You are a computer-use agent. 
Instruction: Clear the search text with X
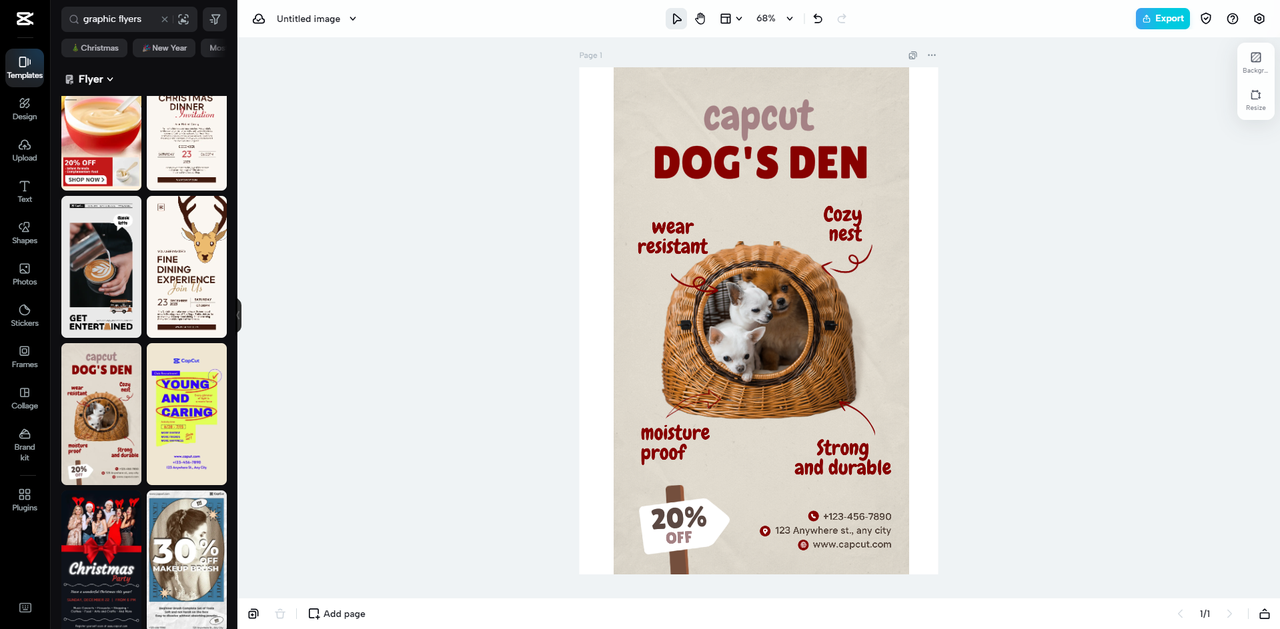click(x=165, y=19)
